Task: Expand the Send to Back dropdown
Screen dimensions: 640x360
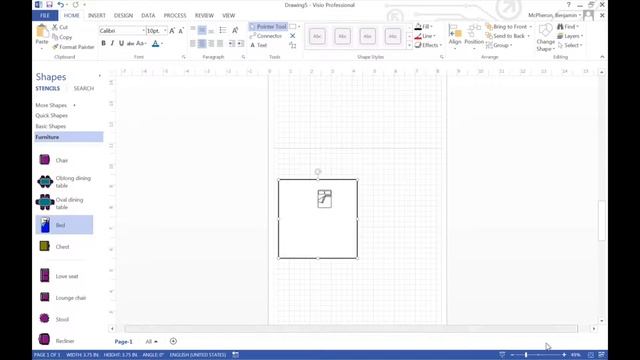Action: click(x=528, y=36)
